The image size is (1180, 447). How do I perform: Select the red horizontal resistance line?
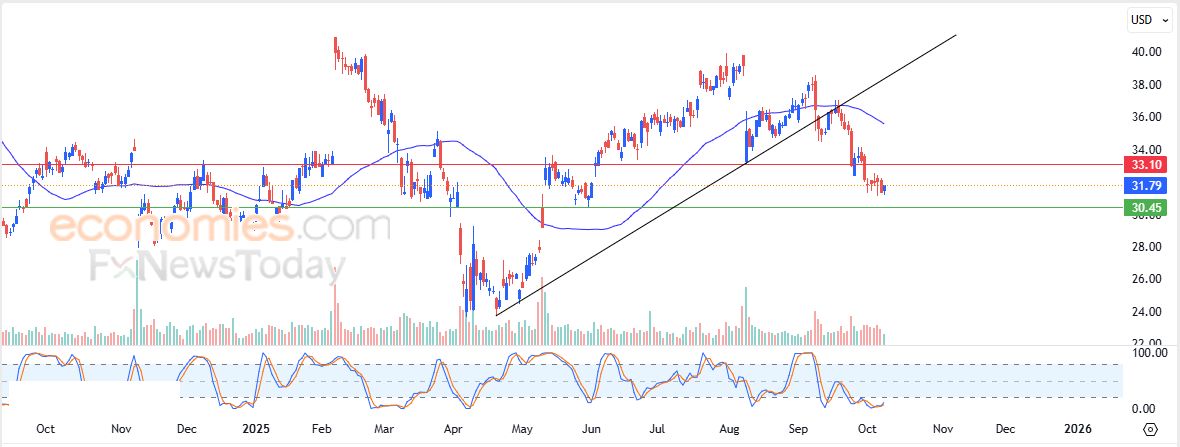(561, 164)
